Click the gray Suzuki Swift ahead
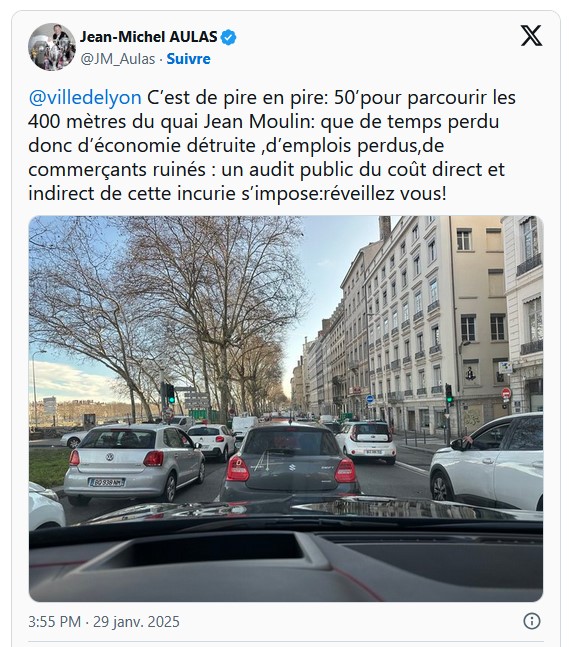 [290, 463]
